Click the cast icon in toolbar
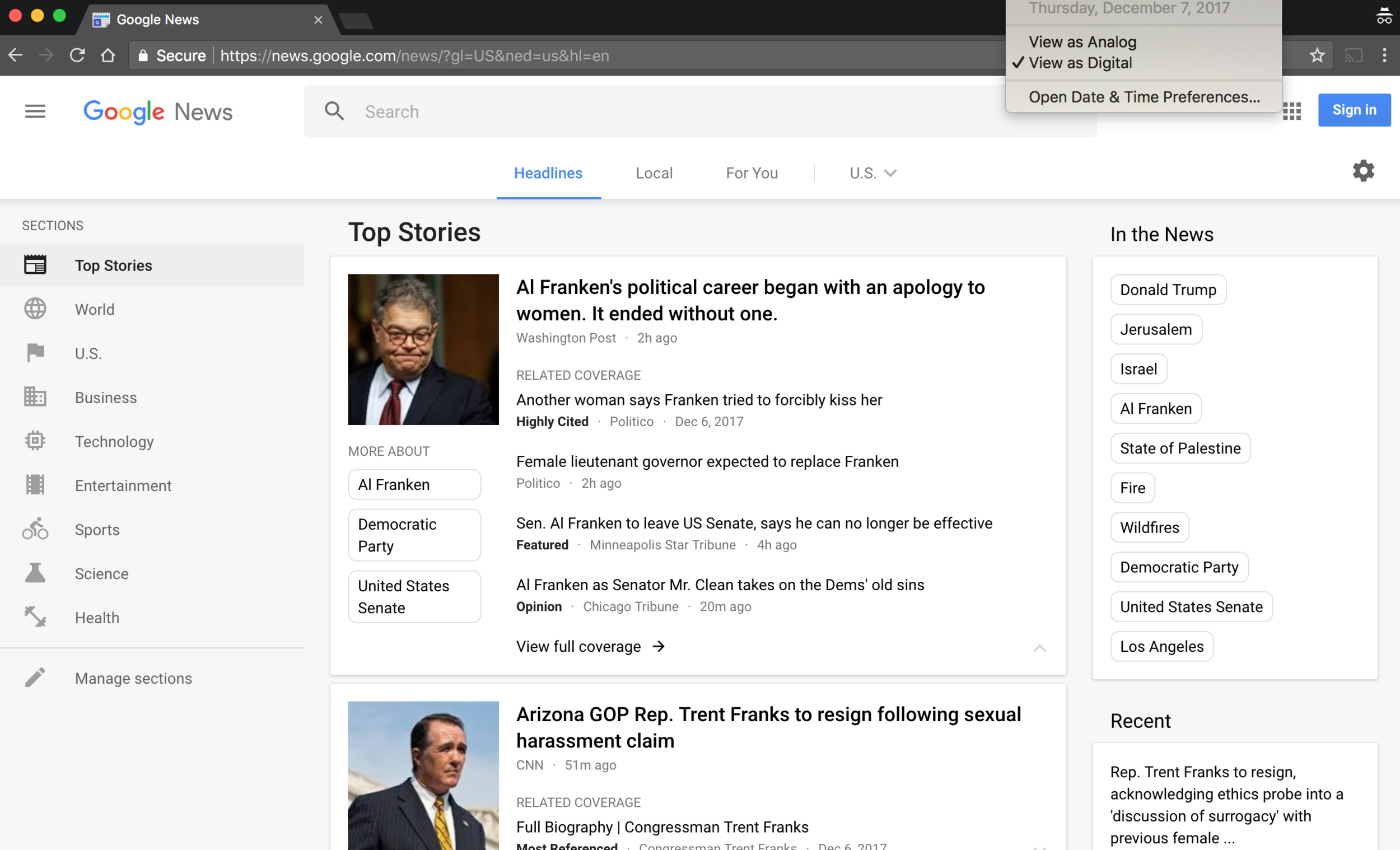Screen dimensions: 1400x850 point(1353,55)
